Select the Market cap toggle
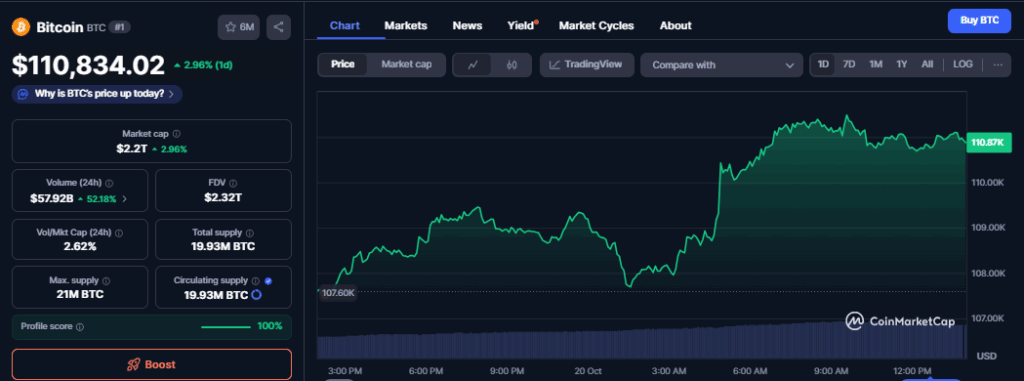Image resolution: width=1024 pixels, height=381 pixels. tap(406, 64)
